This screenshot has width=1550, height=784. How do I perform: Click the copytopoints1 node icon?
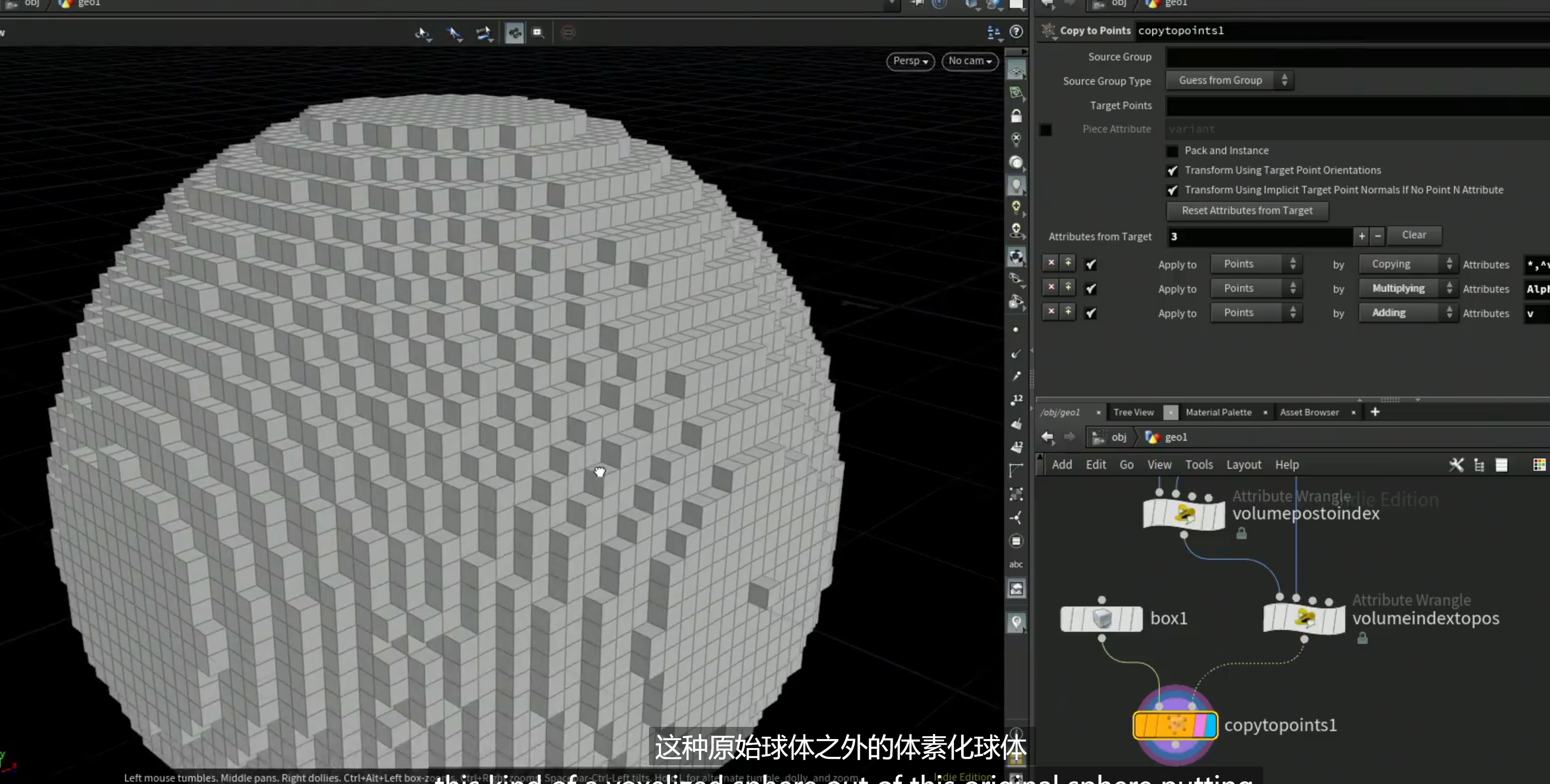(1175, 725)
